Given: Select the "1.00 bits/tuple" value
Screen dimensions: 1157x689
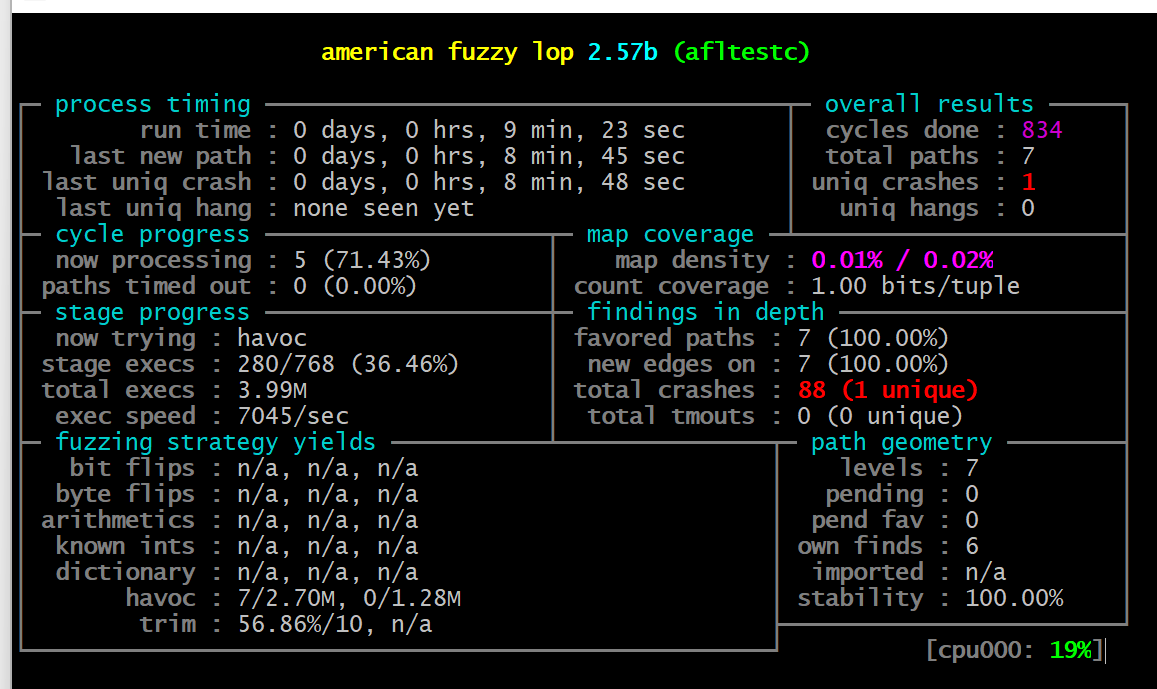Looking at the screenshot, I should coord(916,286).
